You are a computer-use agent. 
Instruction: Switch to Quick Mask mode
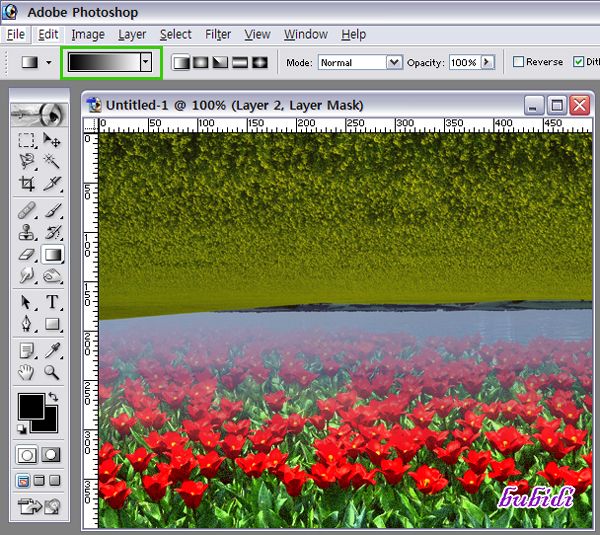pos(51,455)
